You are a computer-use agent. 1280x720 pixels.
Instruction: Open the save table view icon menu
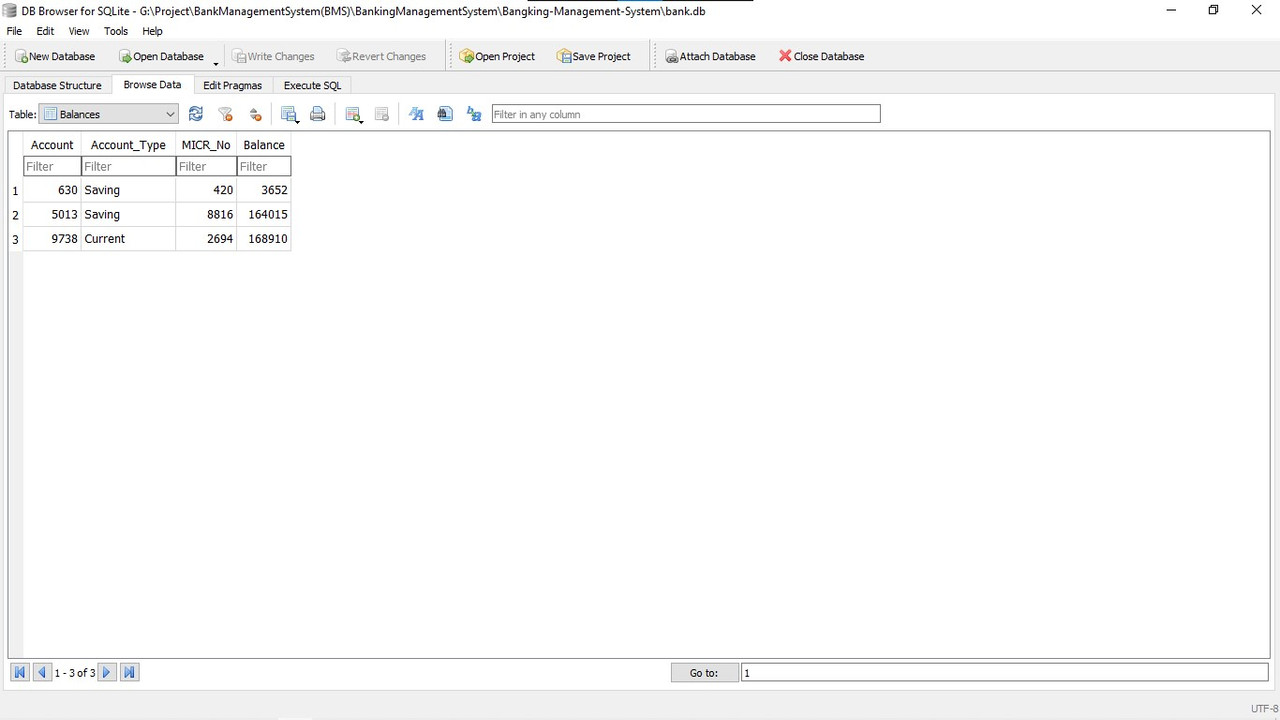290,114
